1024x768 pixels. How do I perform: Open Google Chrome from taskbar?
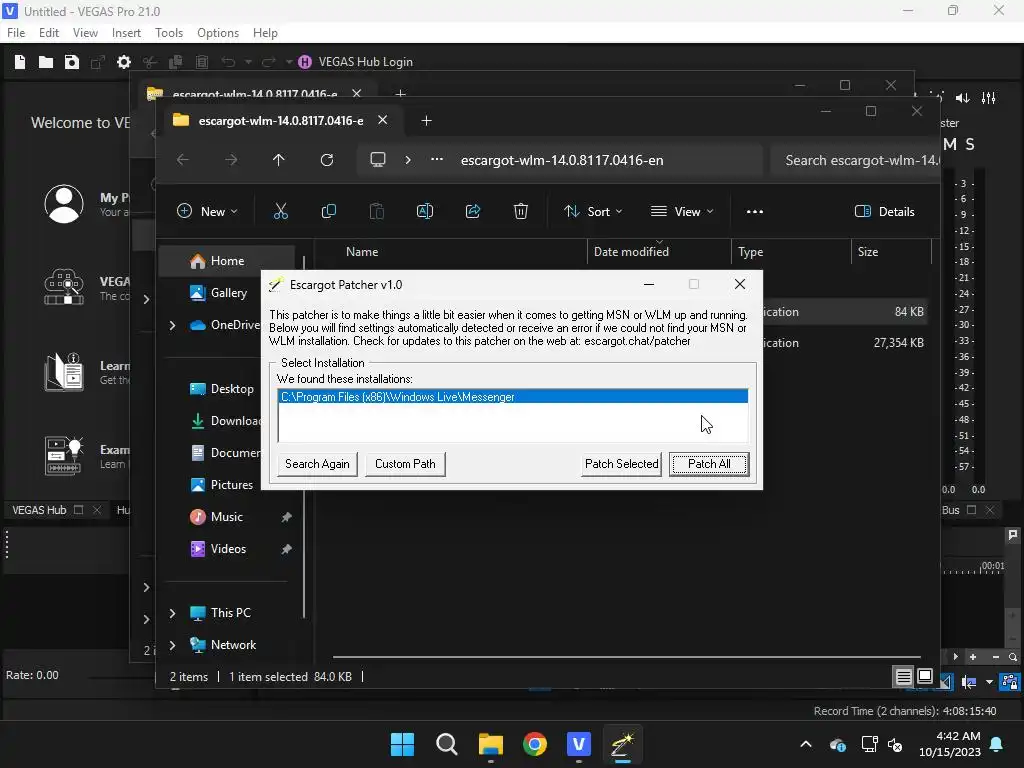[535, 744]
